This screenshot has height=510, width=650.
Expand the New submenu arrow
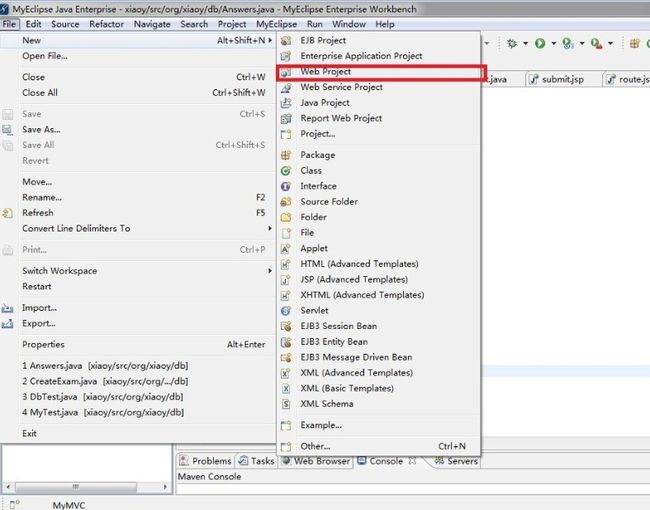coord(270,40)
